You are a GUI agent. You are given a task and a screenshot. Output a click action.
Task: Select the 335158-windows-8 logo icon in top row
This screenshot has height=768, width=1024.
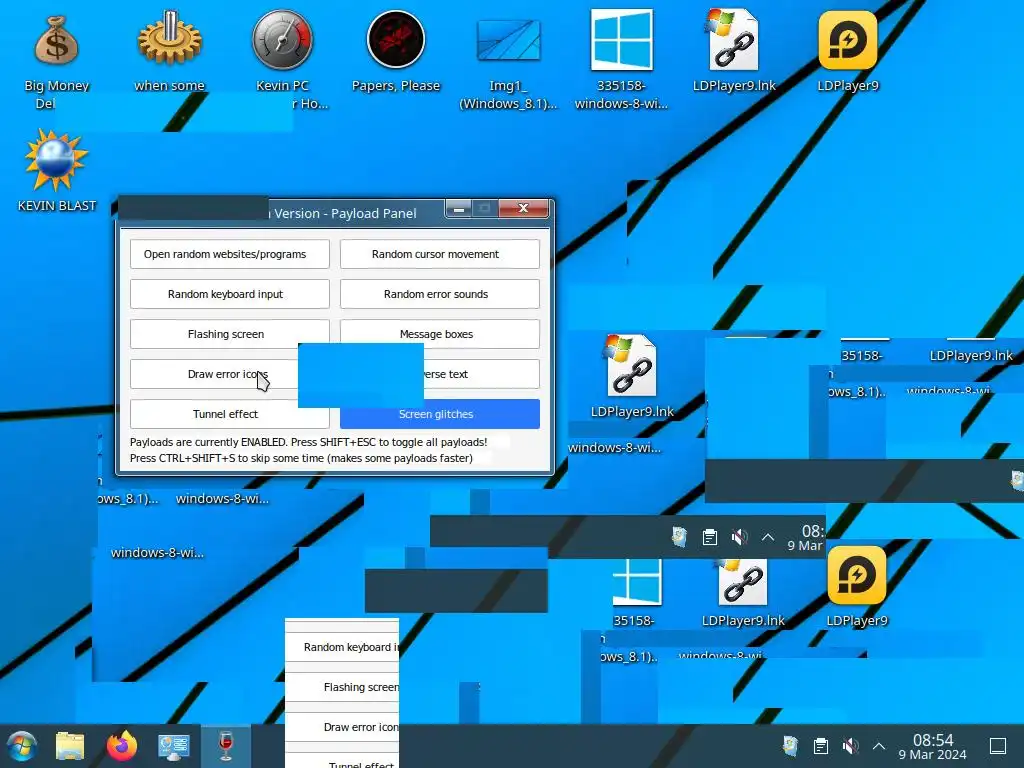coord(621,40)
